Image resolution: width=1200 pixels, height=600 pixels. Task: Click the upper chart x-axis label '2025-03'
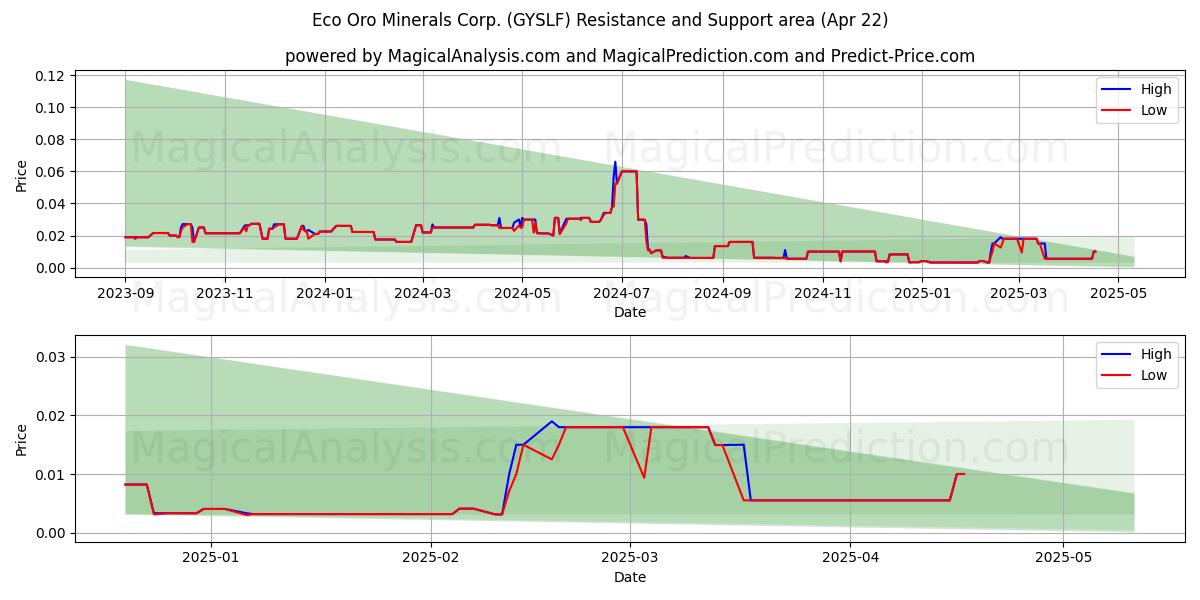[1018, 293]
